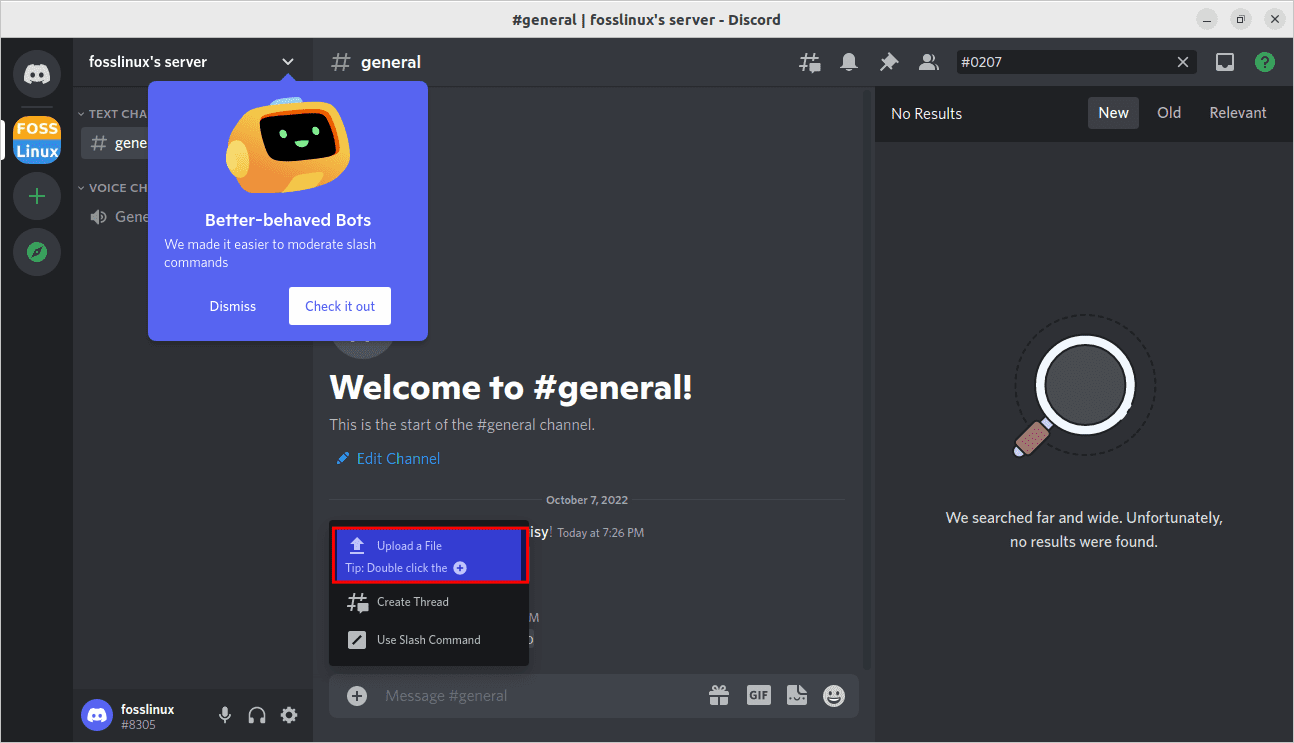Open Help question mark icon

coord(1265,62)
